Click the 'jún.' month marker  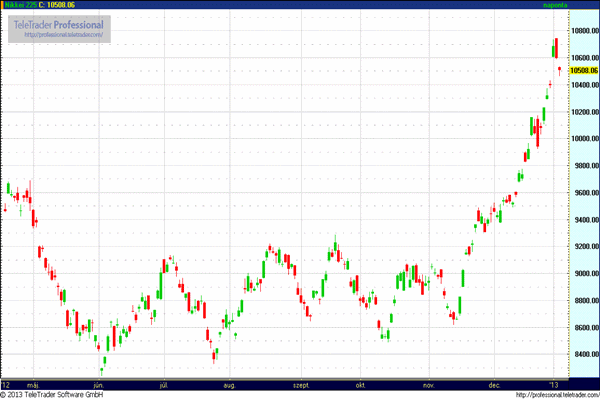[98, 384]
